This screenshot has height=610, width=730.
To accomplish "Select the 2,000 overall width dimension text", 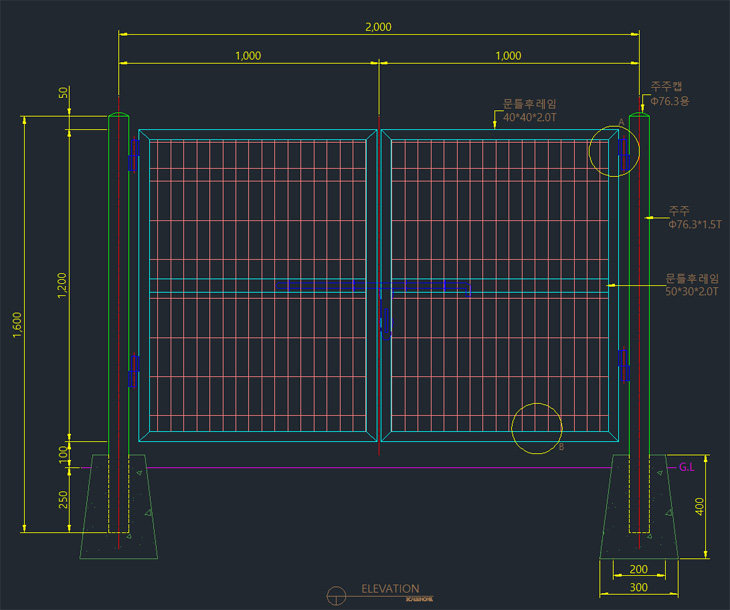I will (x=378, y=27).
